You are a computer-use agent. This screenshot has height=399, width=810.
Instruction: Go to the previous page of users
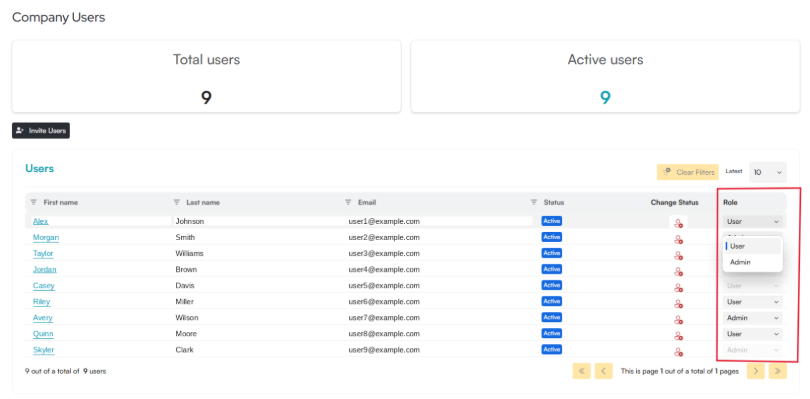click(603, 371)
